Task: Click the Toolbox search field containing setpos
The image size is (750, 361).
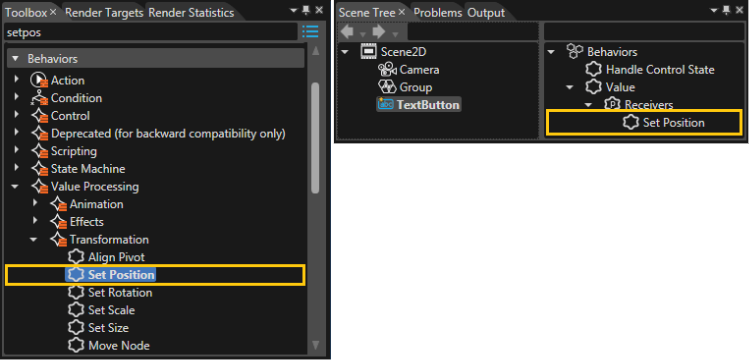Action: tap(151, 33)
